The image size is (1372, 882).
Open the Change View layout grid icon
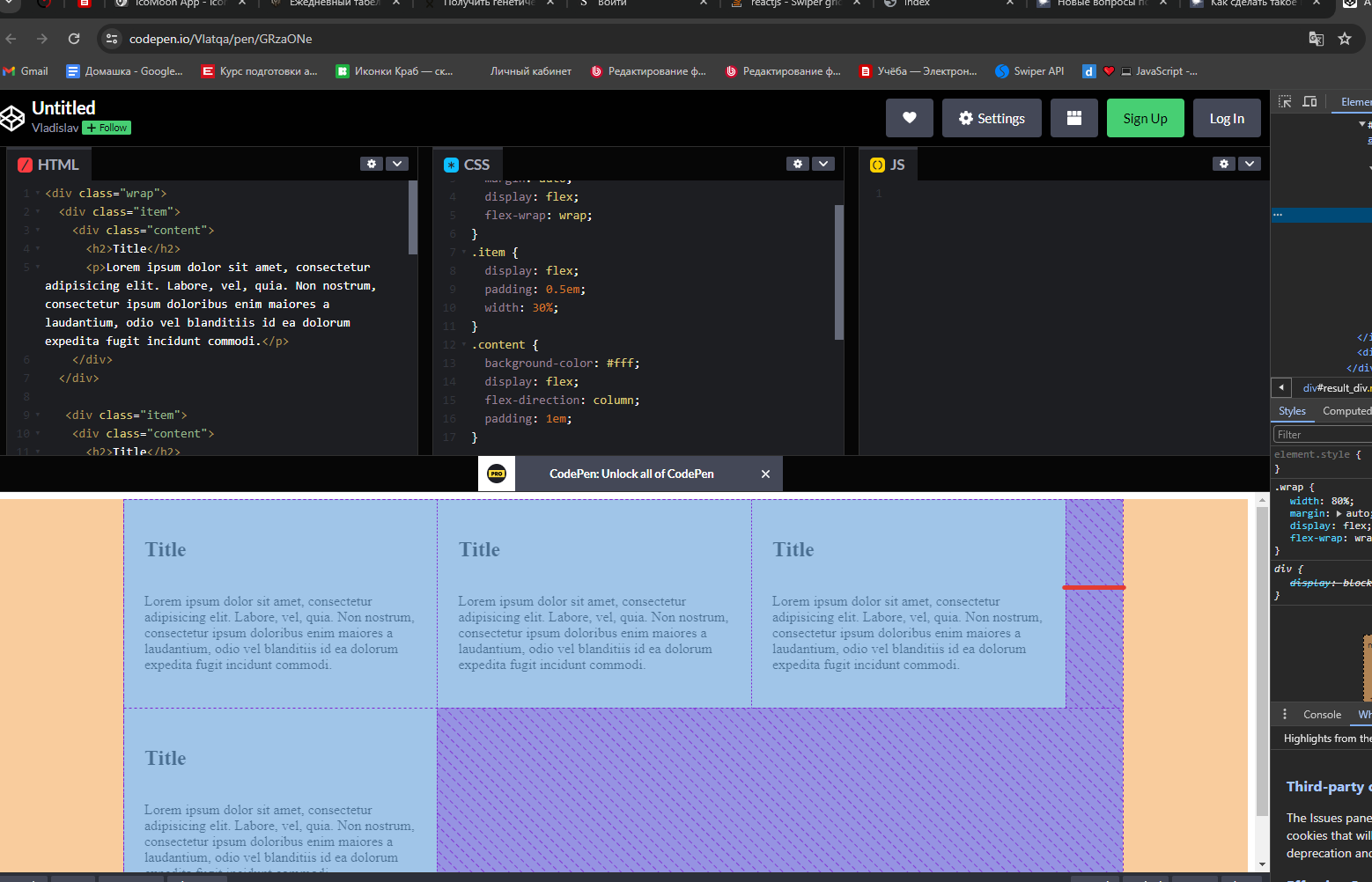point(1074,118)
